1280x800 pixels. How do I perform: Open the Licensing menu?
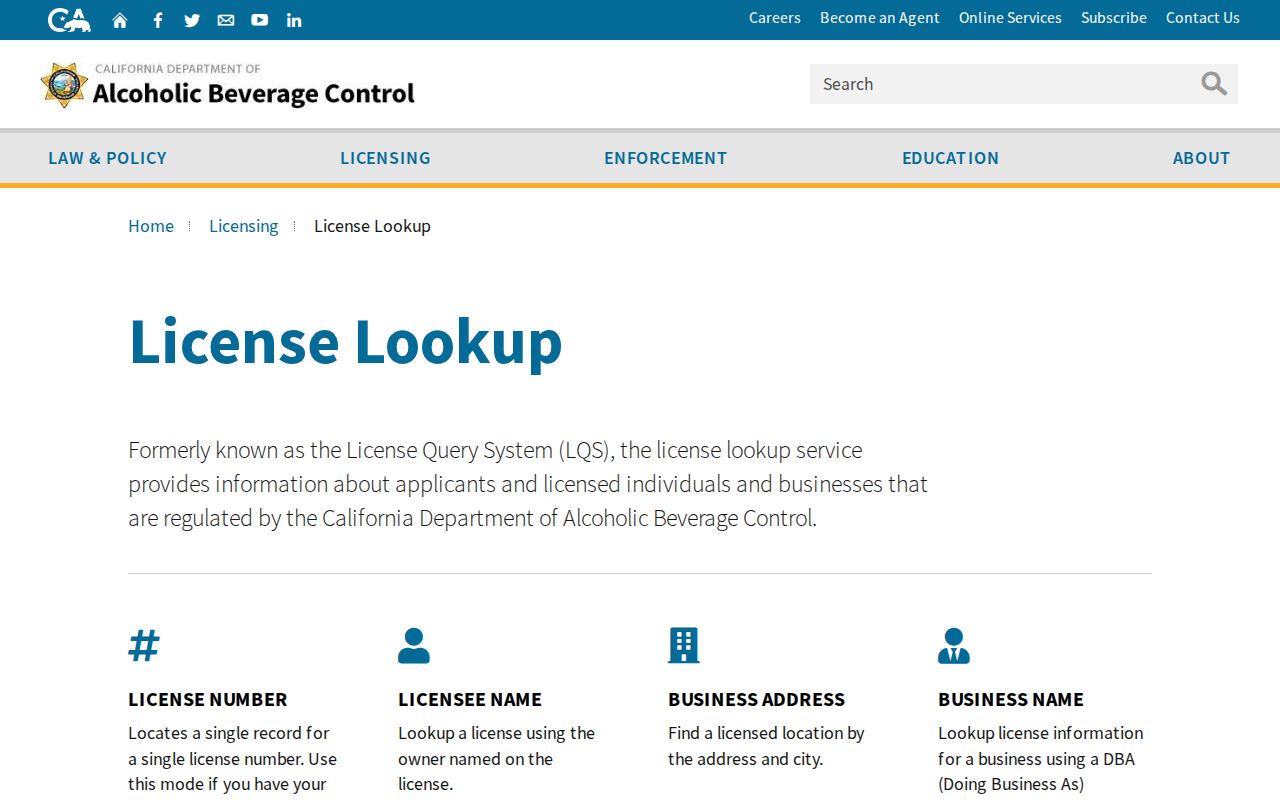[x=385, y=158]
